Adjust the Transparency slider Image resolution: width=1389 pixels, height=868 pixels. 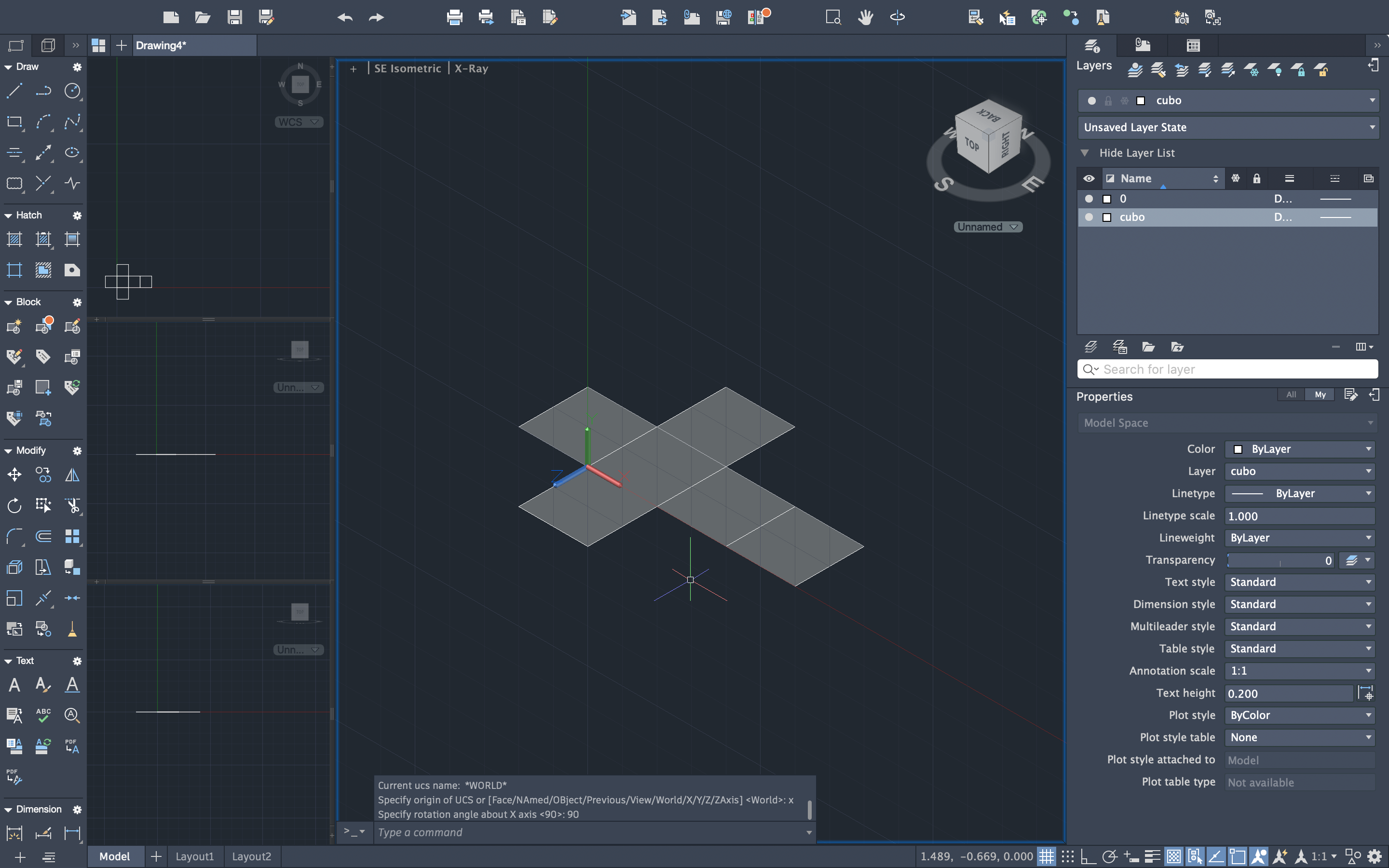click(x=1280, y=560)
